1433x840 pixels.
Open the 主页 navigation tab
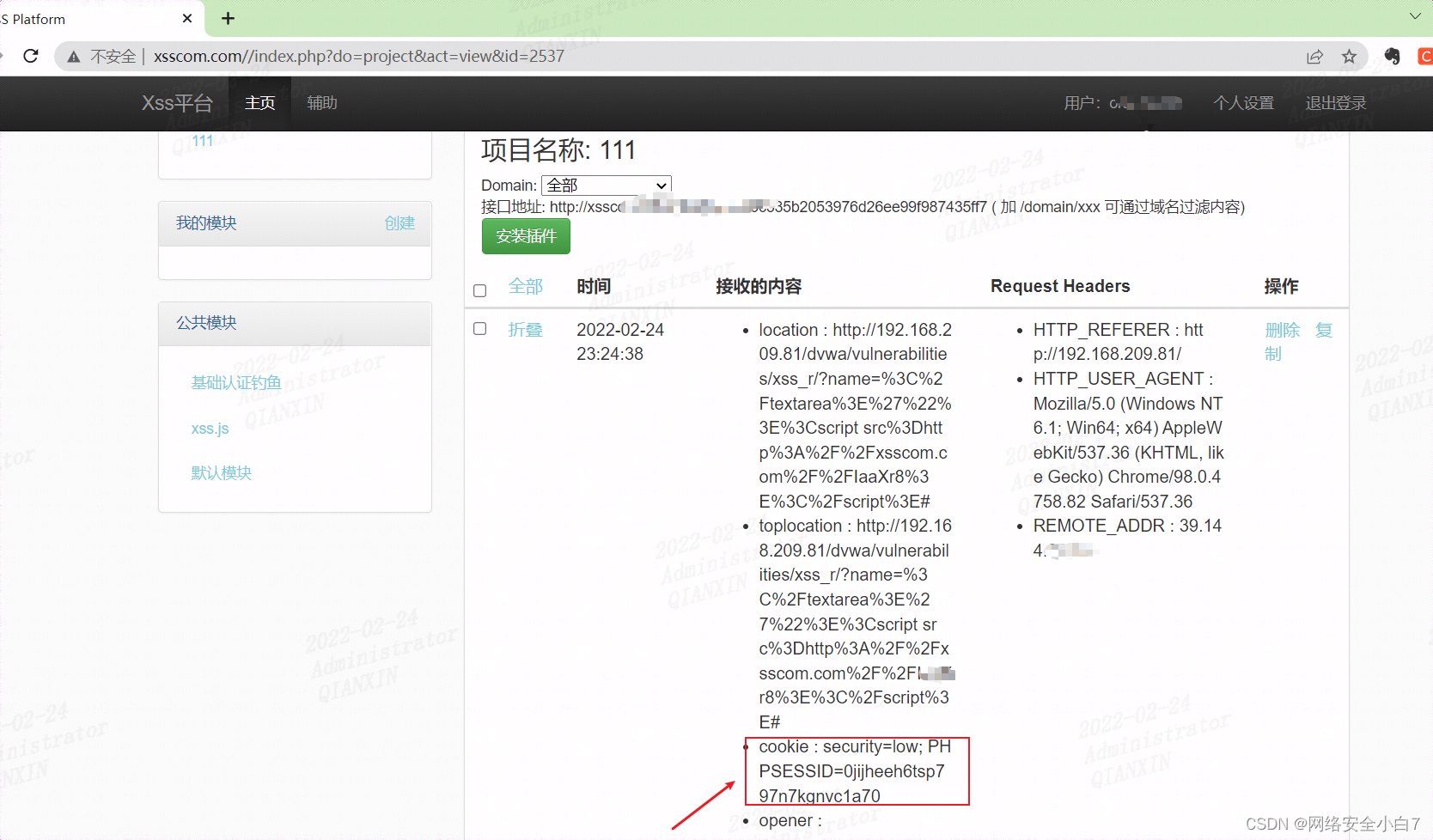point(260,103)
